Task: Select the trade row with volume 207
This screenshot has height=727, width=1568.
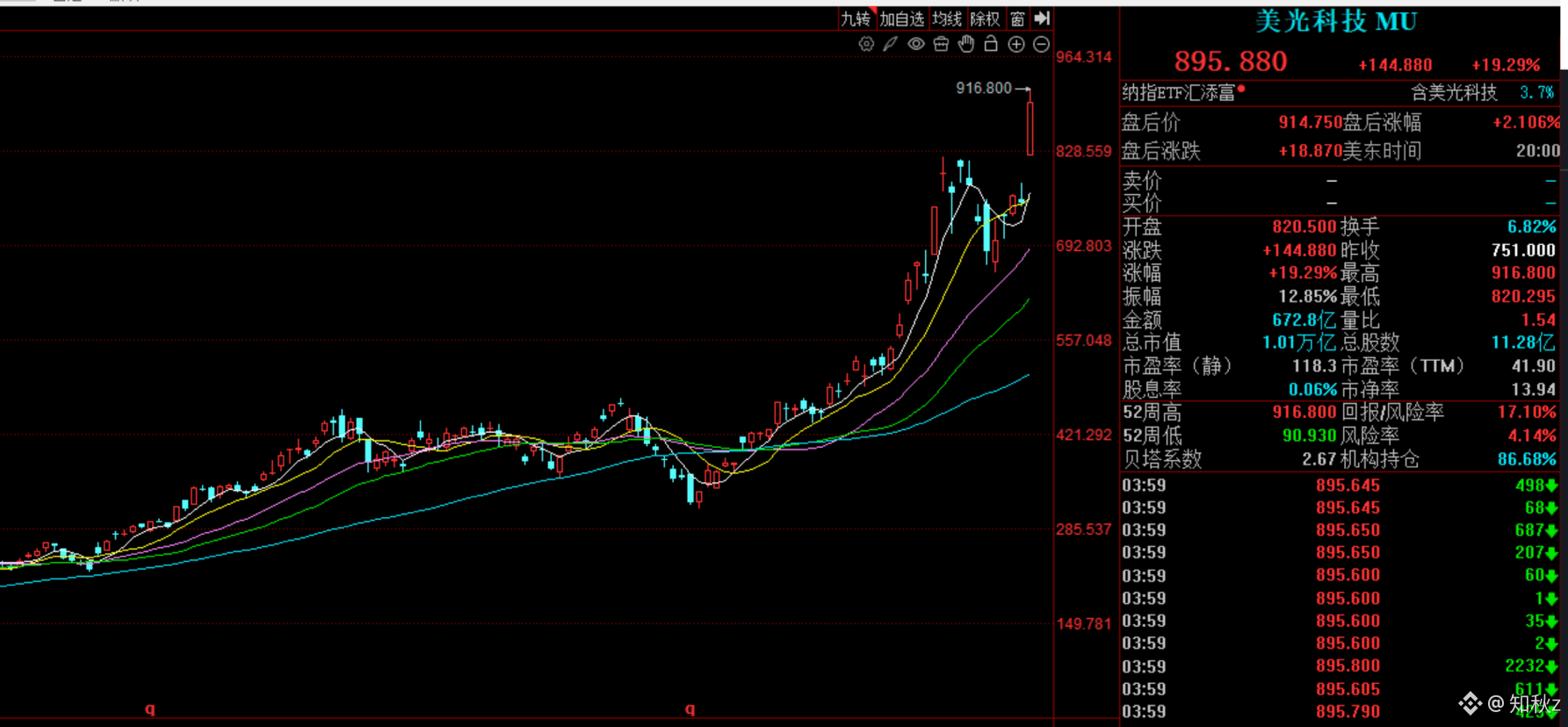Action: point(1340,553)
